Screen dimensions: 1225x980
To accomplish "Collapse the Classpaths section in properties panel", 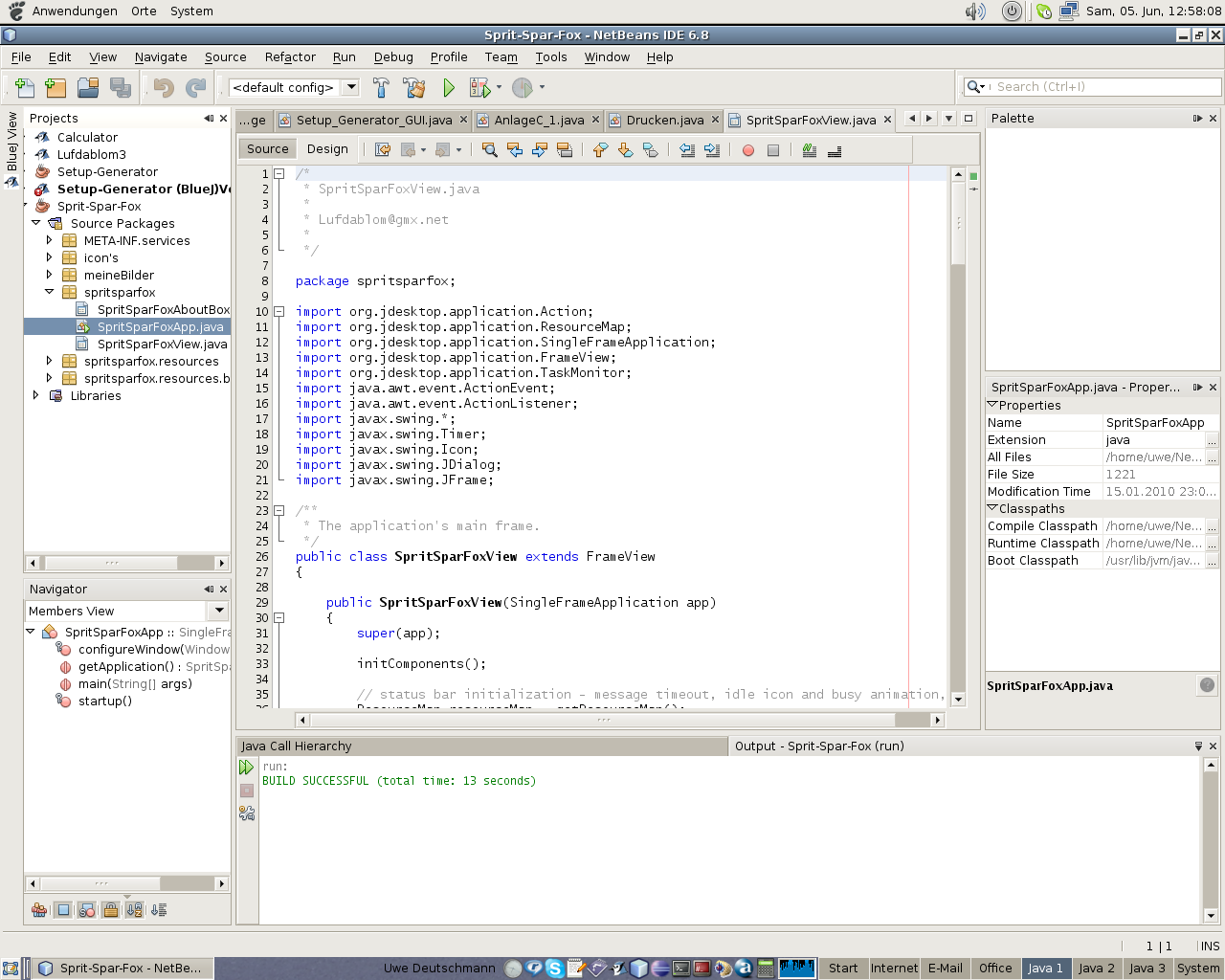I will (x=992, y=508).
